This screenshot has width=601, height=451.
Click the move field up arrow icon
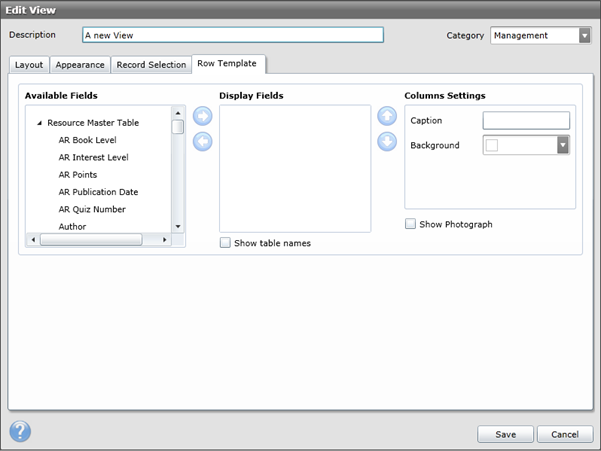coord(387,117)
